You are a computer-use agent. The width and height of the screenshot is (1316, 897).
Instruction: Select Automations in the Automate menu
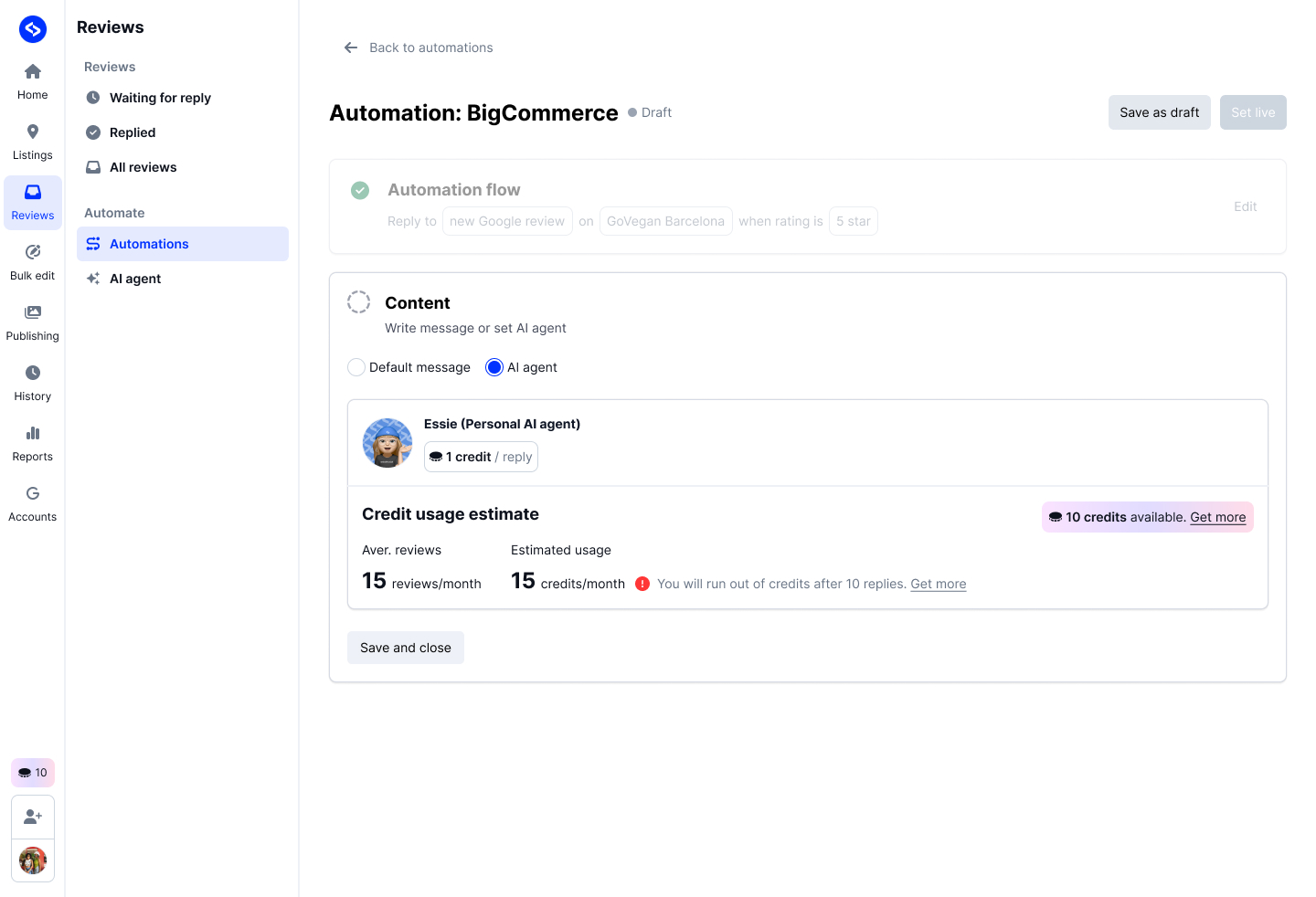pos(183,244)
